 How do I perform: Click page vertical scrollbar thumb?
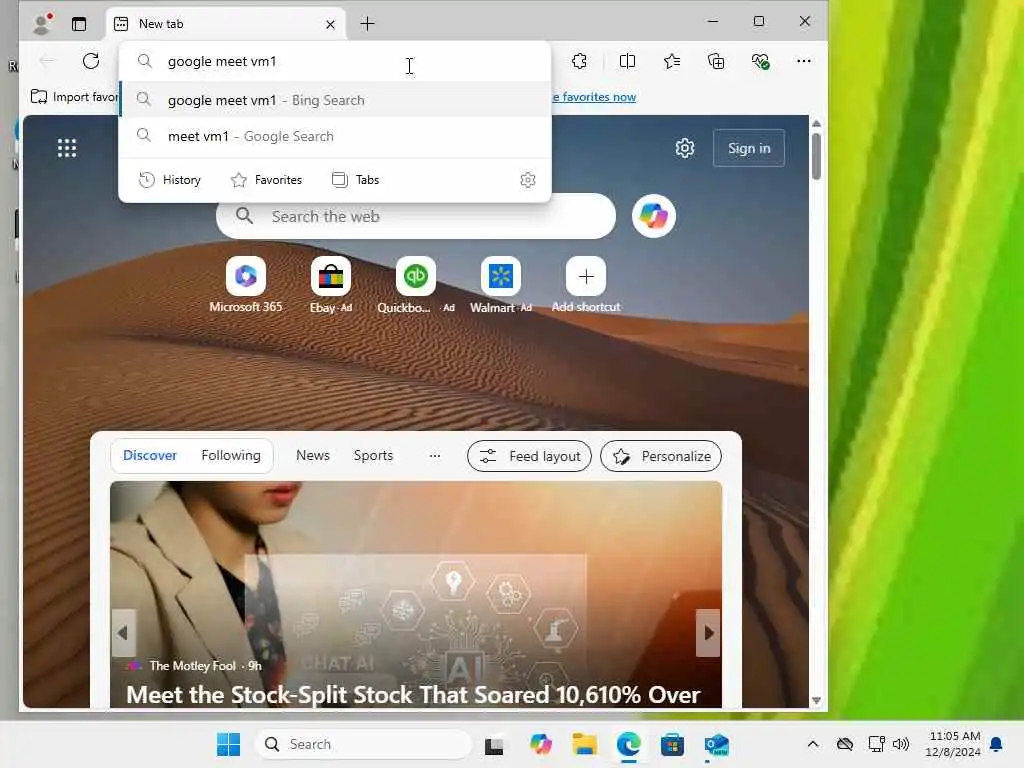click(x=816, y=155)
